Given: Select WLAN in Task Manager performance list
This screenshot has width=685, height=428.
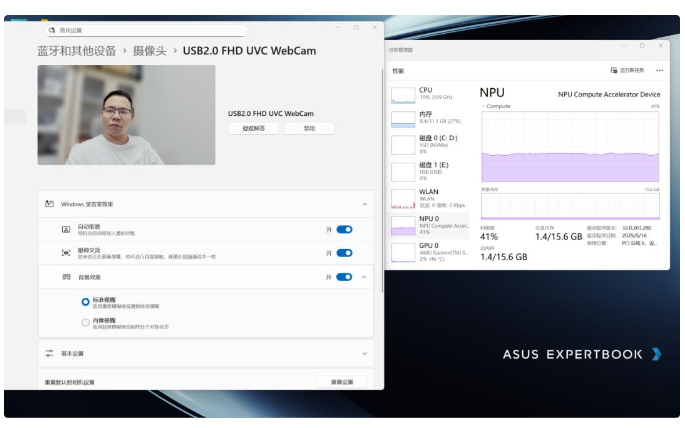Looking at the screenshot, I should [x=430, y=198].
